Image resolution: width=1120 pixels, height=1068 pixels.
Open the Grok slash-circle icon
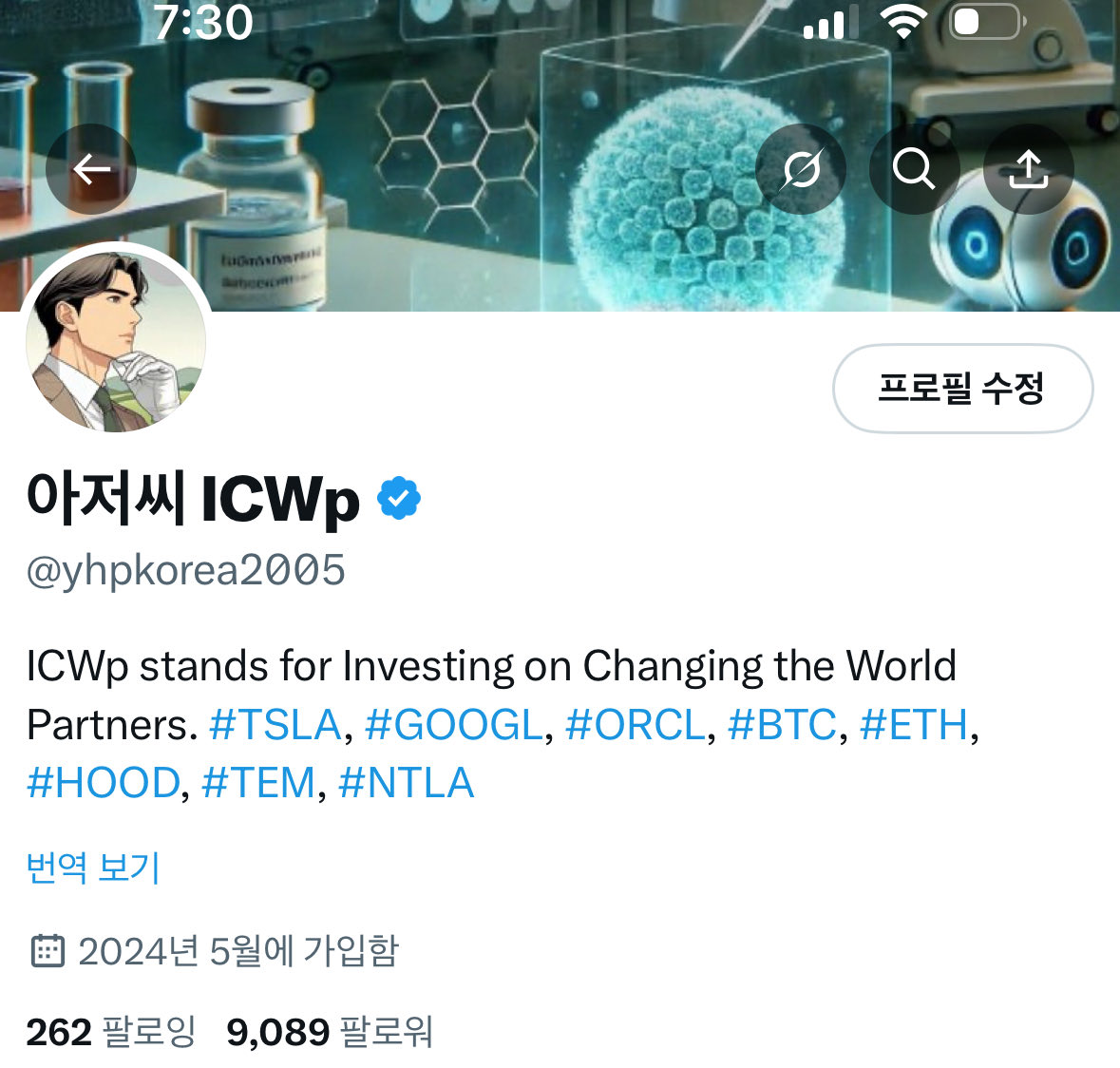point(801,169)
